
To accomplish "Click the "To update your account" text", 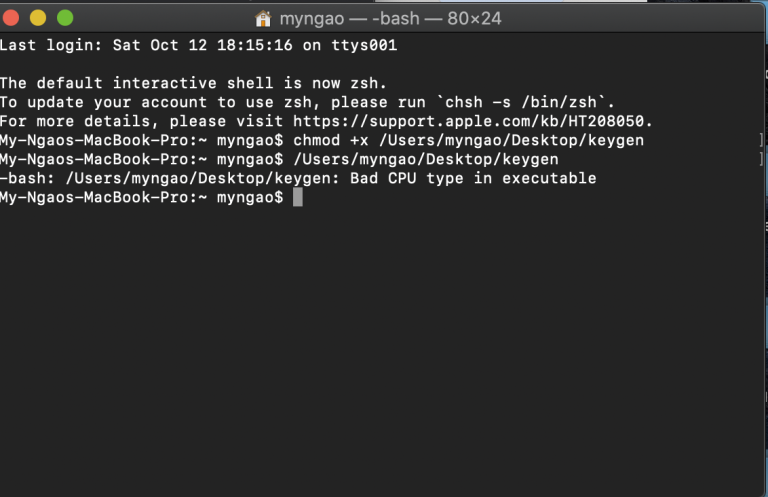I will click(103, 102).
